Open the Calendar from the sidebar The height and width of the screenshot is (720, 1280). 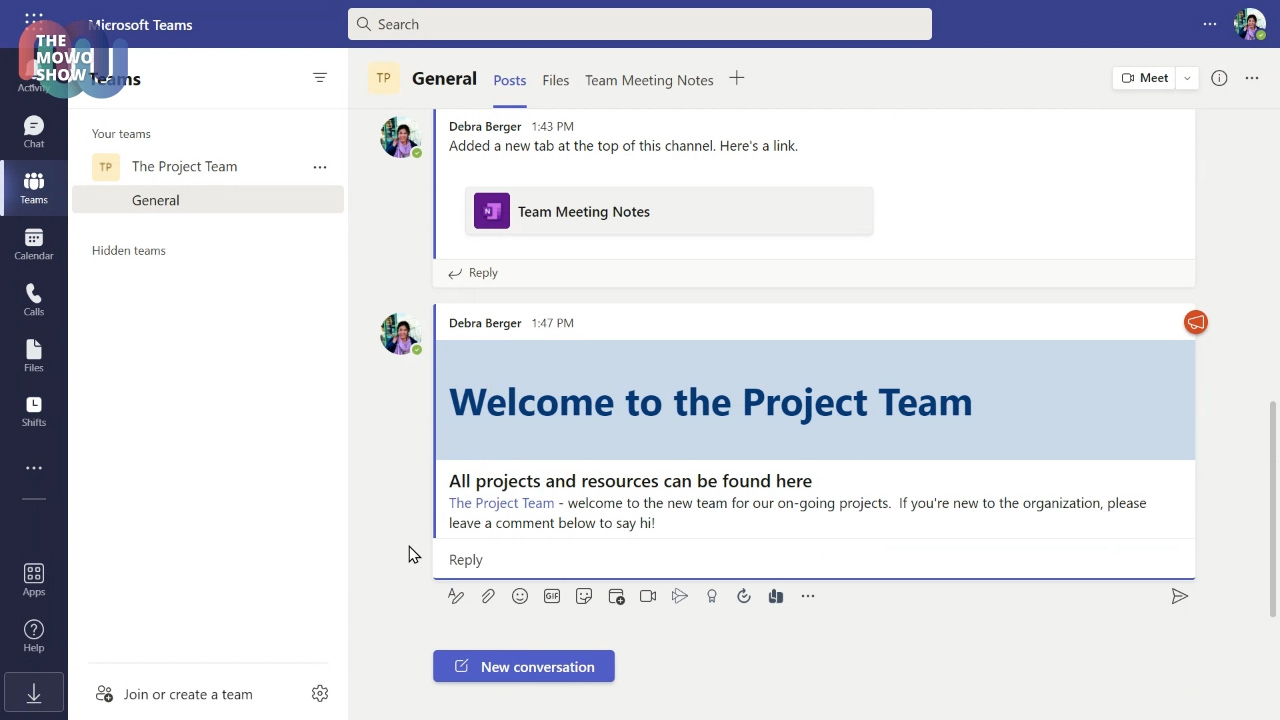[x=33, y=242]
